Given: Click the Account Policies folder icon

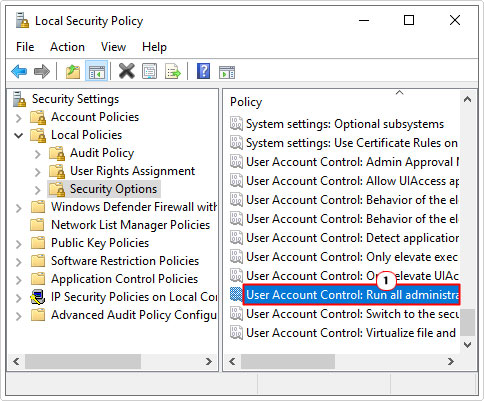Looking at the screenshot, I should point(37,117).
